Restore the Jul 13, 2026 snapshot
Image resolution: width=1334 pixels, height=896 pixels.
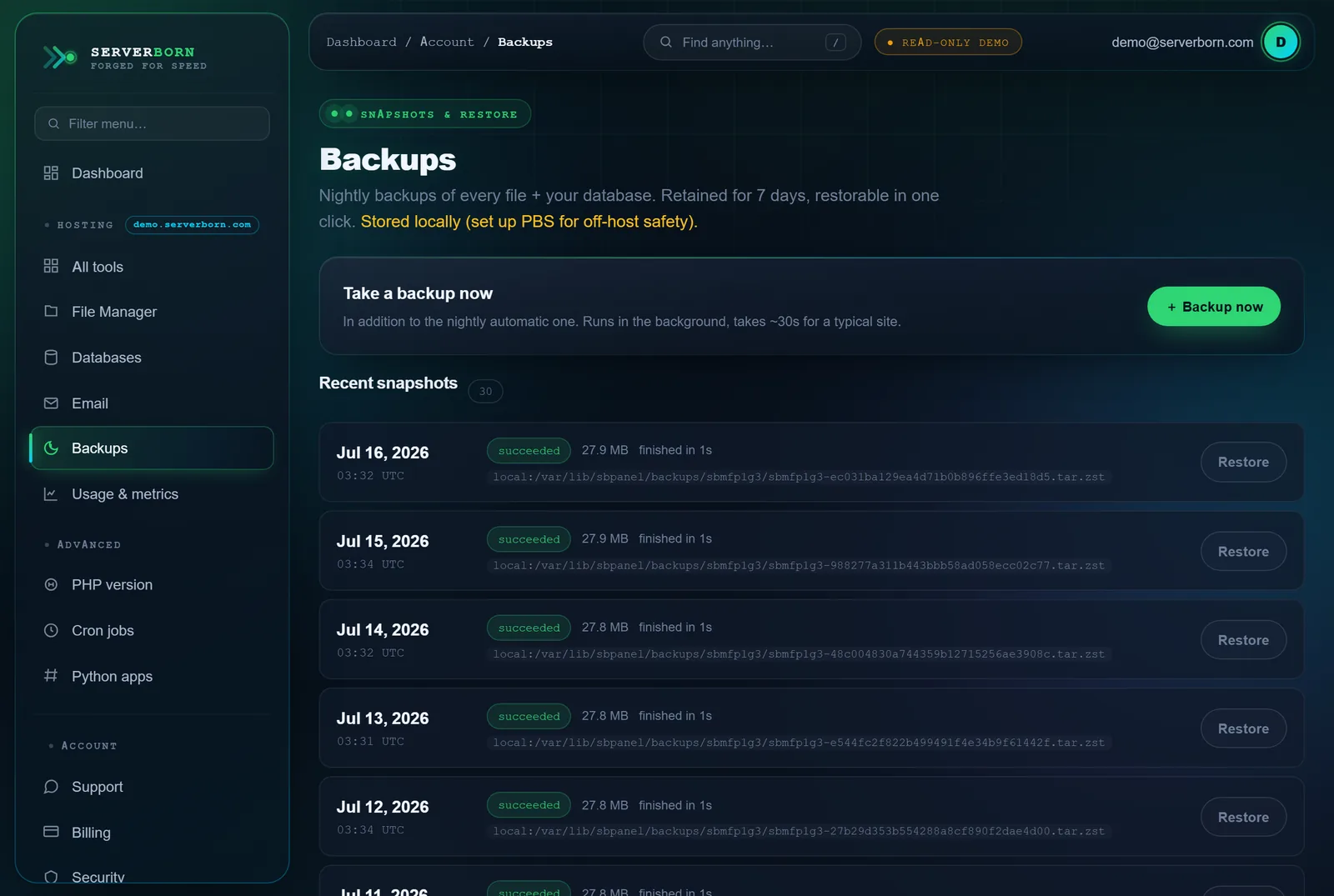[1243, 728]
